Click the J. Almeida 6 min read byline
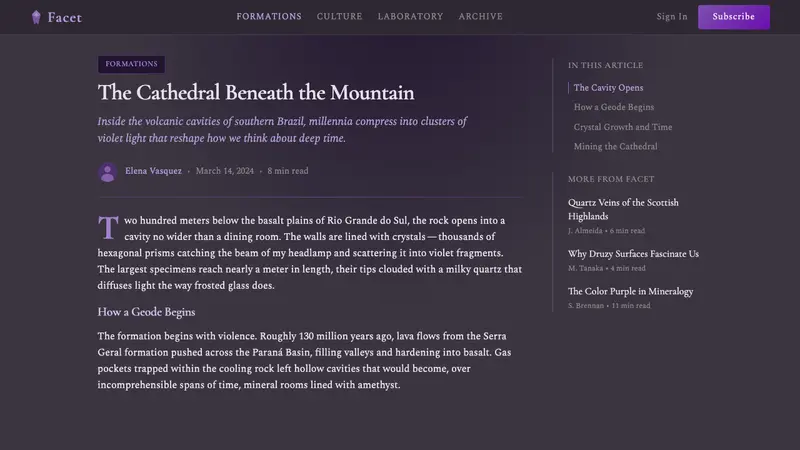 click(x=606, y=231)
